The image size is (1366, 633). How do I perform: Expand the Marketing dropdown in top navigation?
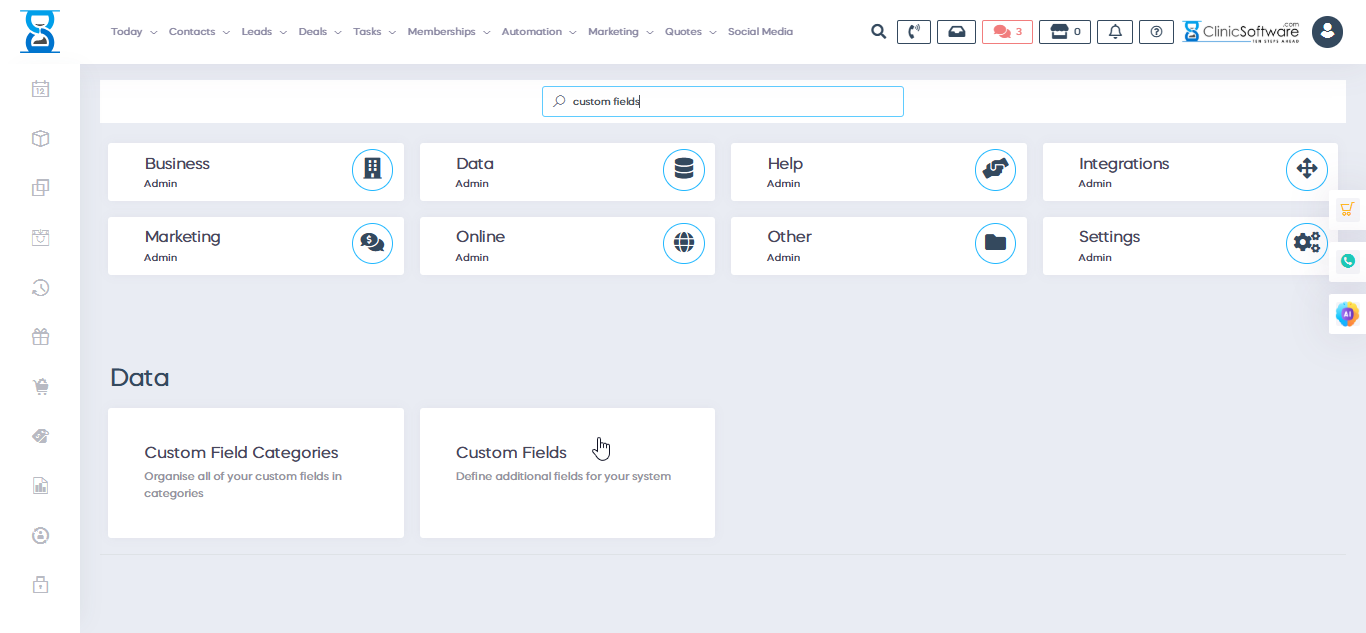pos(620,32)
